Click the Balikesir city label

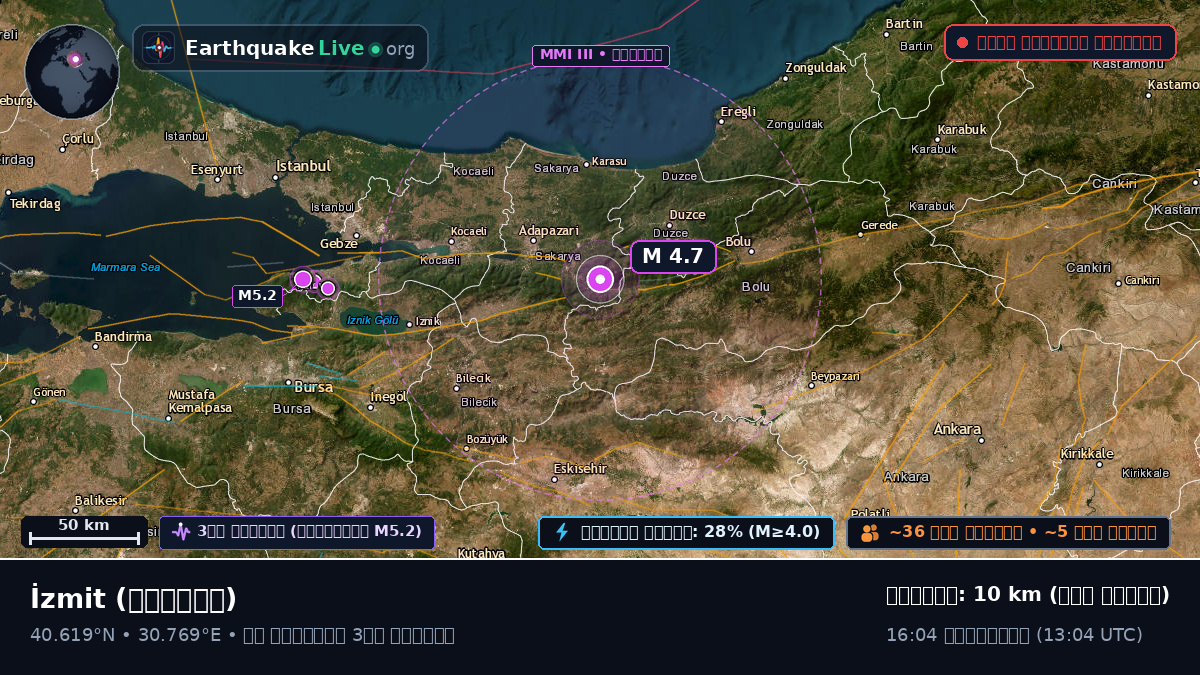100,500
